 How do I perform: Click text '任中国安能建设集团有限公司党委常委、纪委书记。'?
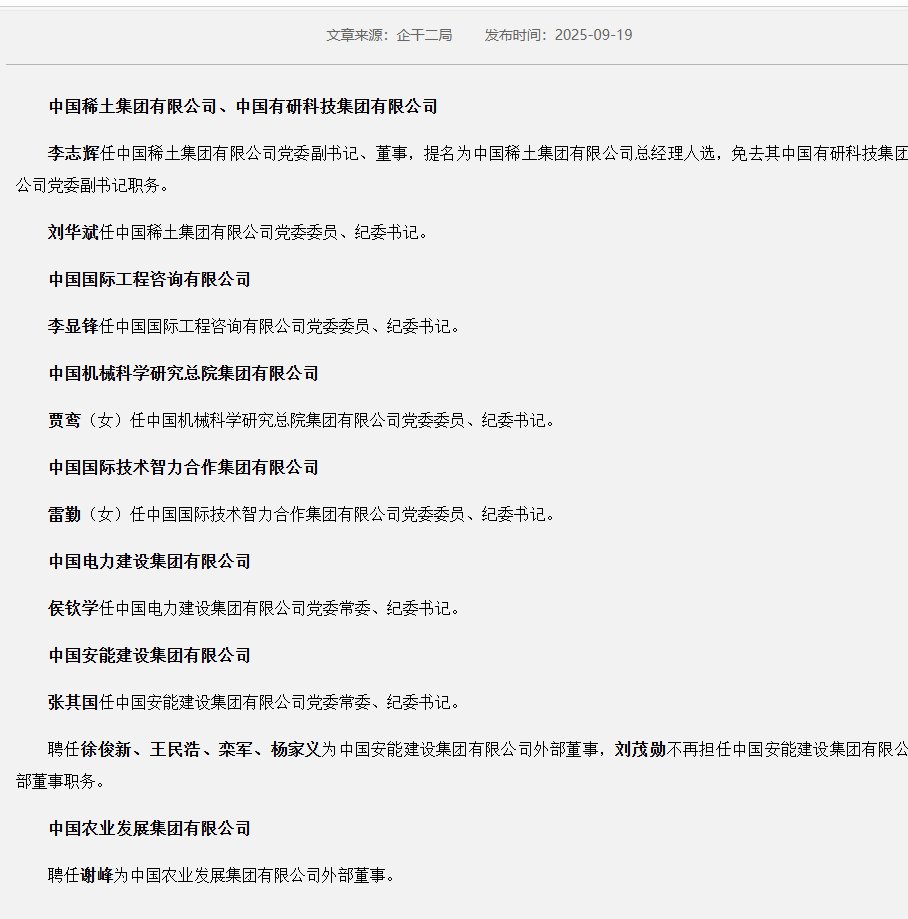click(x=280, y=702)
